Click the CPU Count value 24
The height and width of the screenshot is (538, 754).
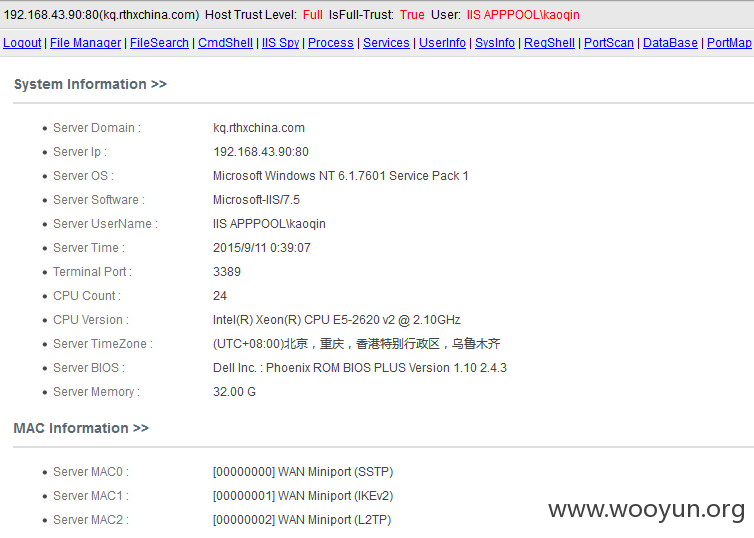[x=220, y=296]
